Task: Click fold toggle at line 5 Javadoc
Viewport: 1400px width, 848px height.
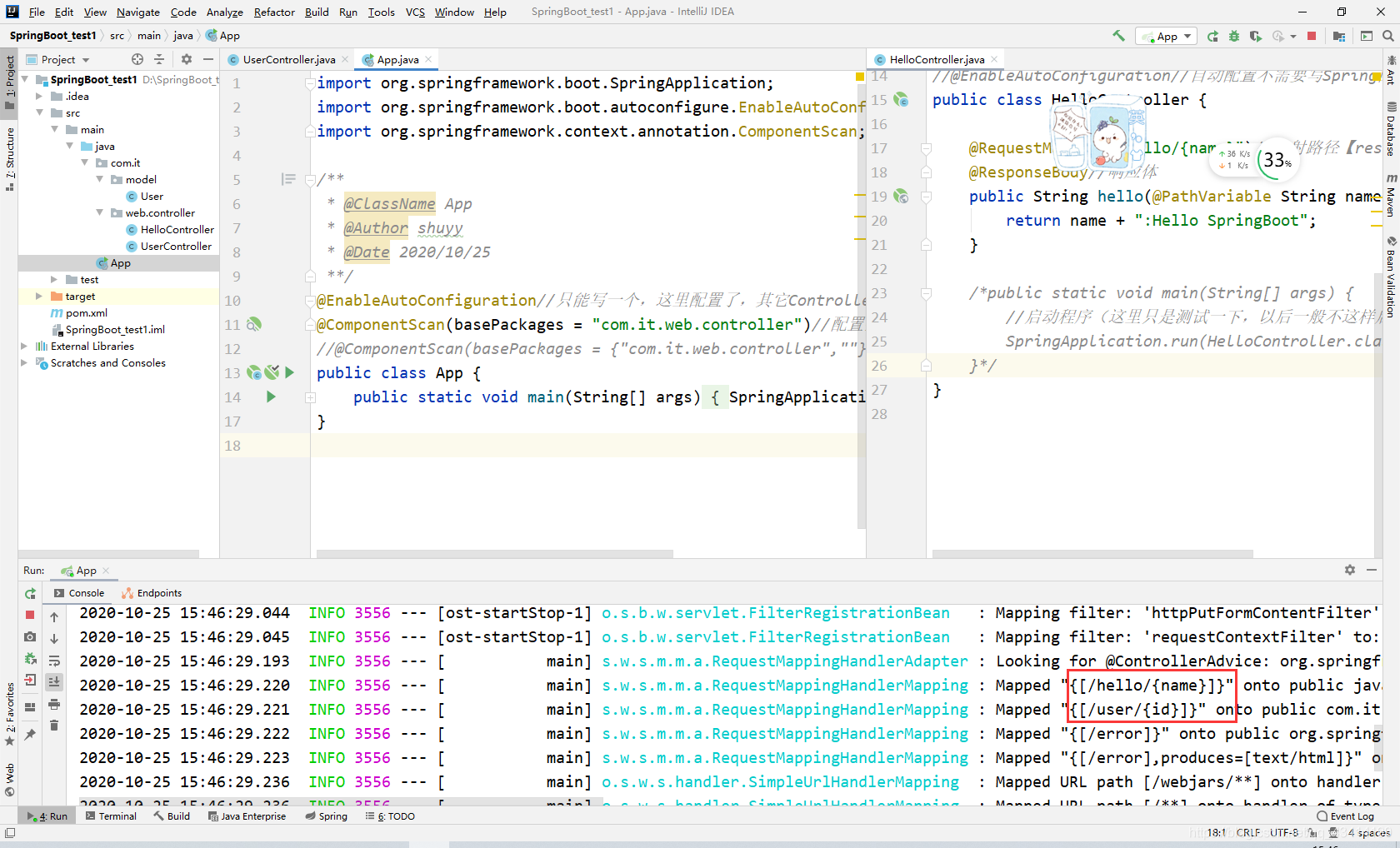Action: 310,180
